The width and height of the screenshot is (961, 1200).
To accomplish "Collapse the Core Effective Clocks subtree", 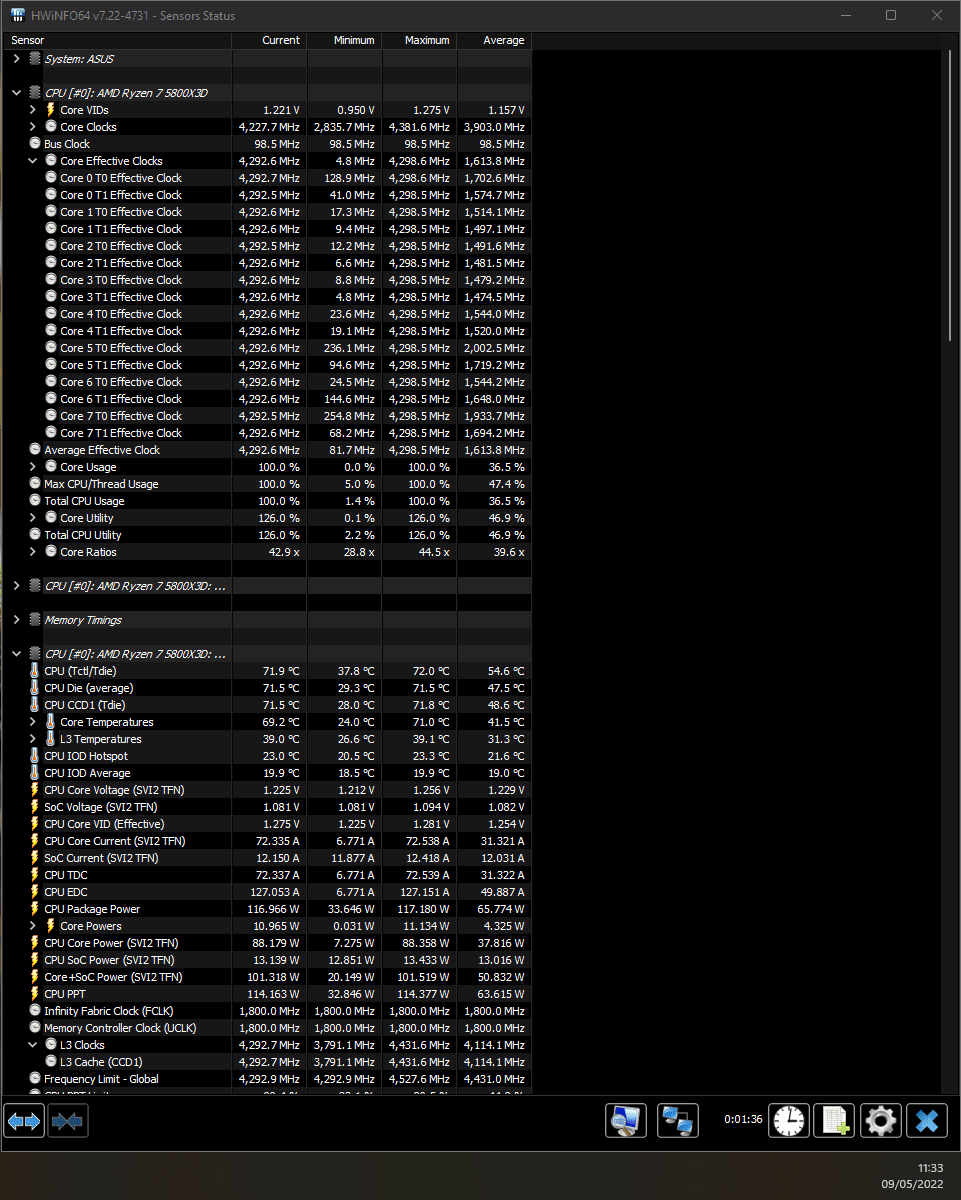I will pos(33,161).
